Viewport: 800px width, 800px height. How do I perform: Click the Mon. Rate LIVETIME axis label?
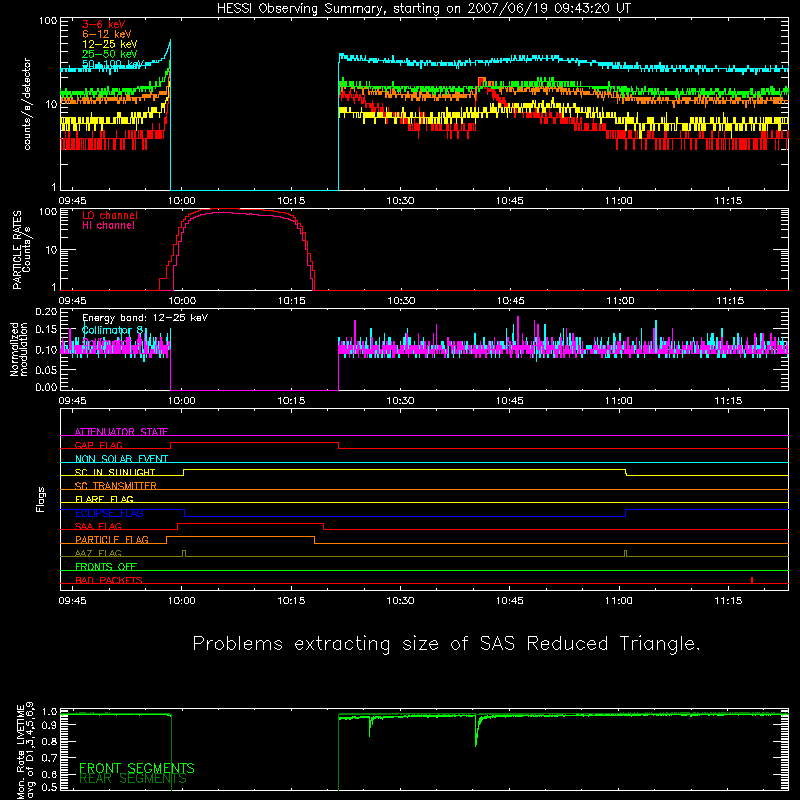tap(25, 750)
